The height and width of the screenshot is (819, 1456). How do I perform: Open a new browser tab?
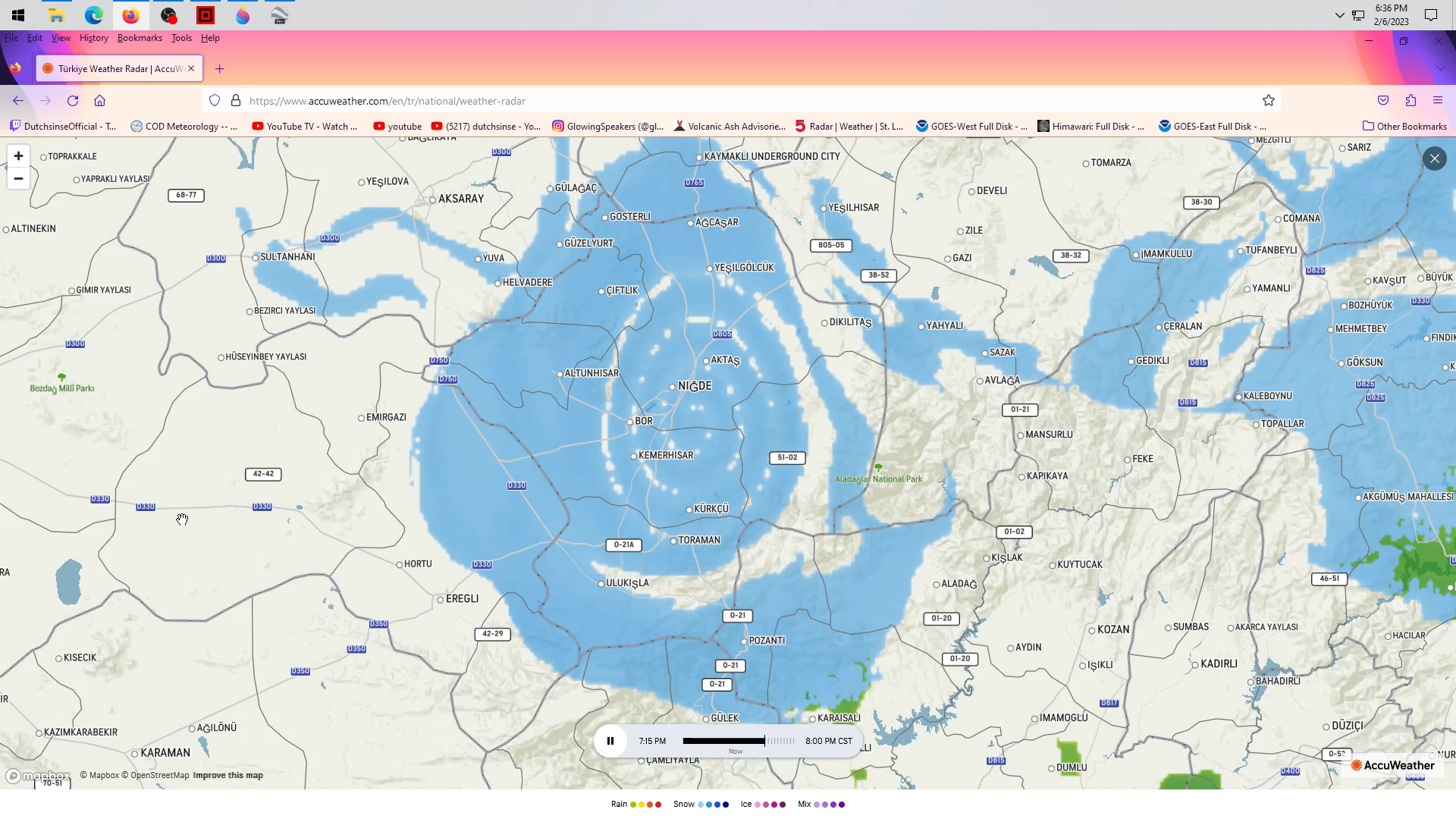click(220, 69)
